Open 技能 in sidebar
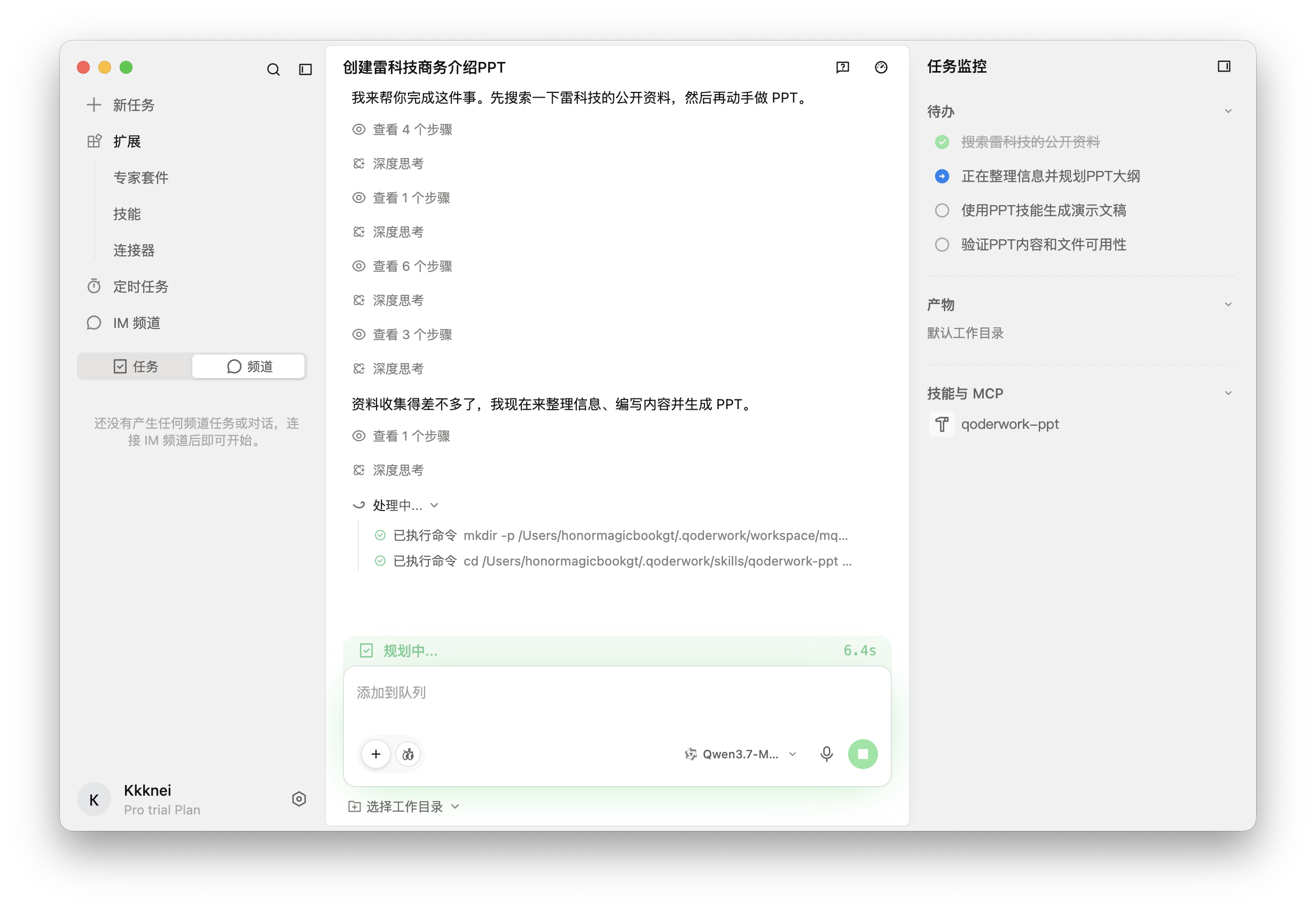The height and width of the screenshot is (910, 1316). (x=127, y=214)
